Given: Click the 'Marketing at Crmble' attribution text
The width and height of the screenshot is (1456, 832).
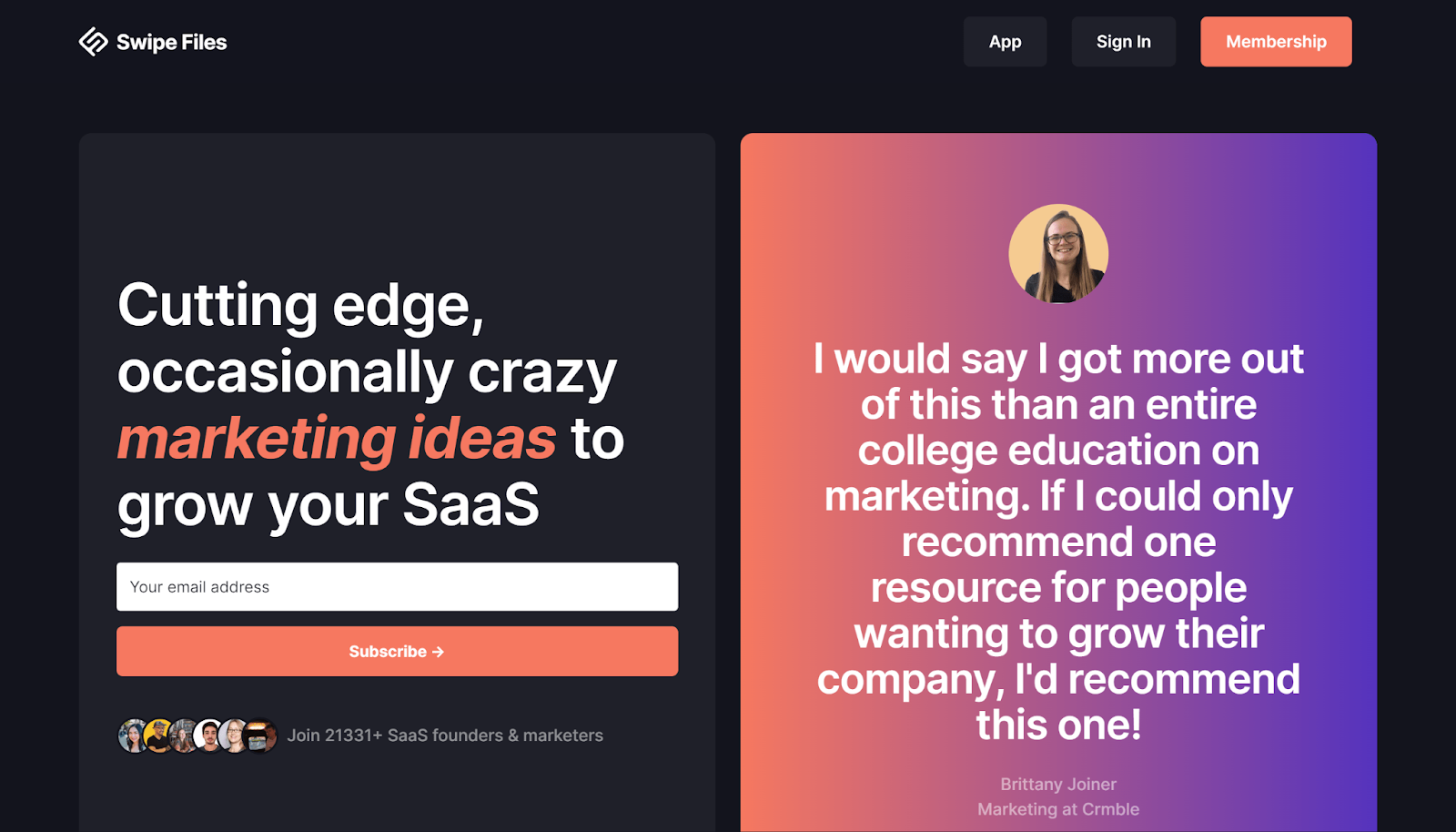Looking at the screenshot, I should point(1057,808).
